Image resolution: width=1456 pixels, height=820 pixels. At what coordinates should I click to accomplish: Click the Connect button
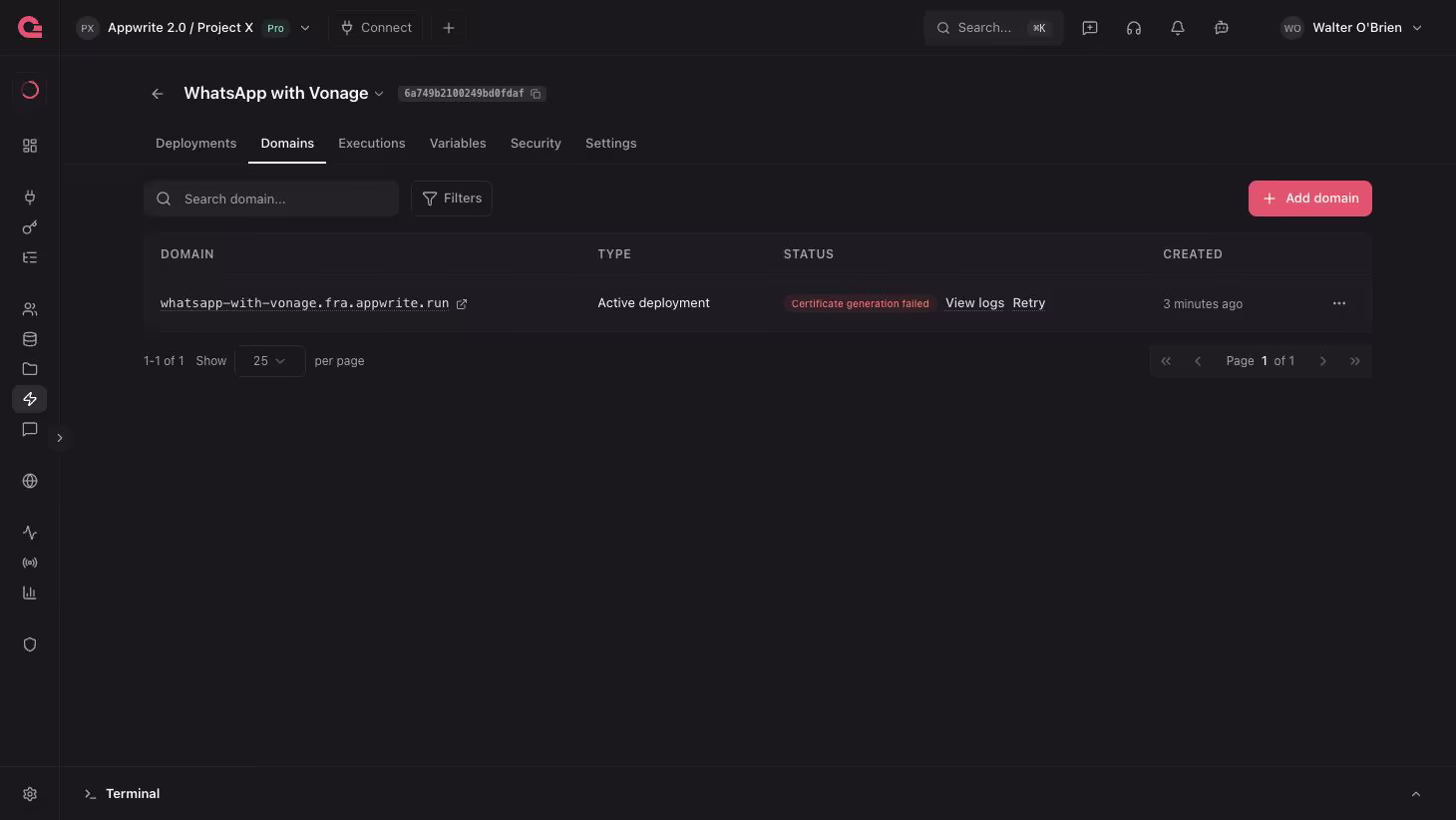pos(376,28)
